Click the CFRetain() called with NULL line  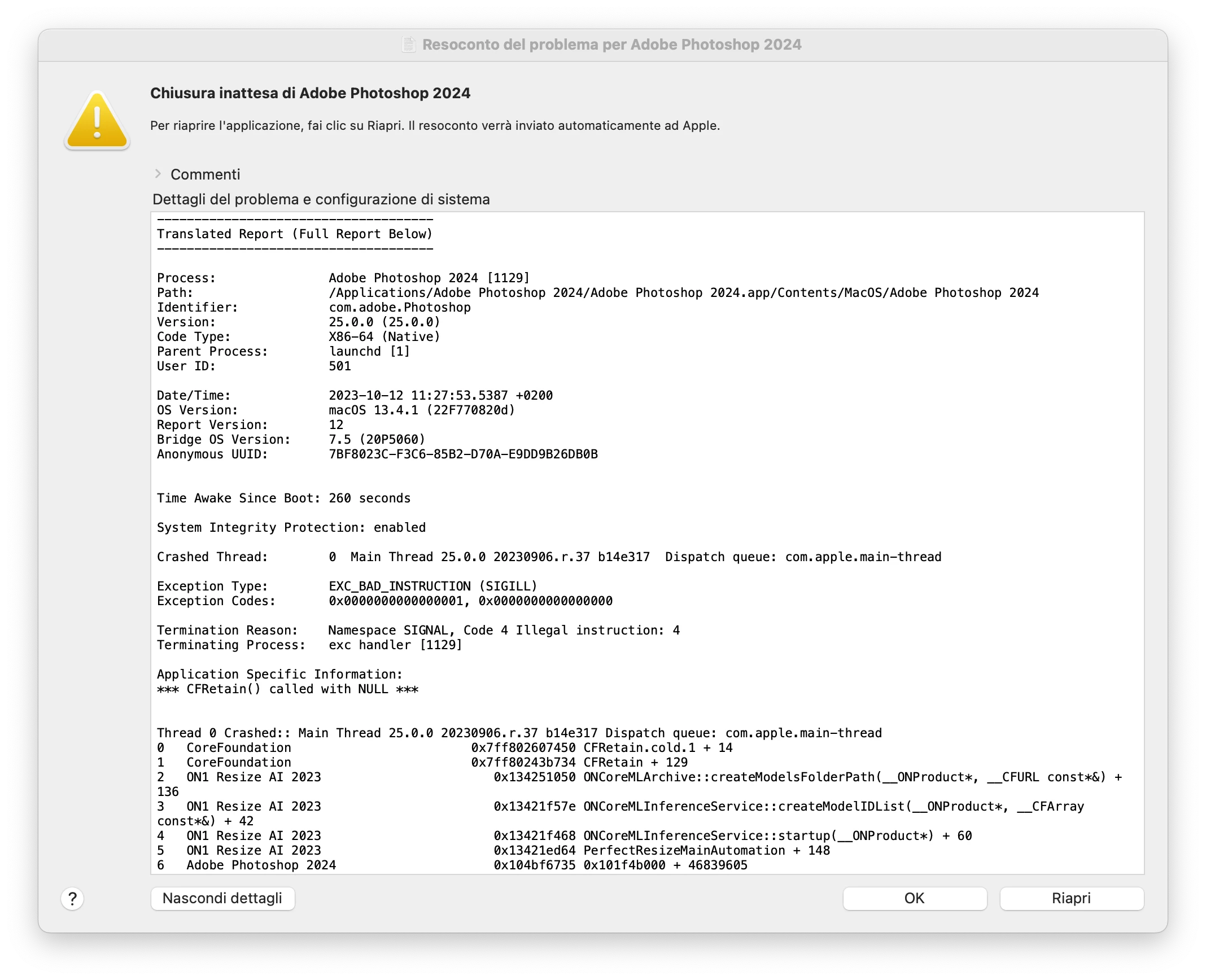coord(287,689)
